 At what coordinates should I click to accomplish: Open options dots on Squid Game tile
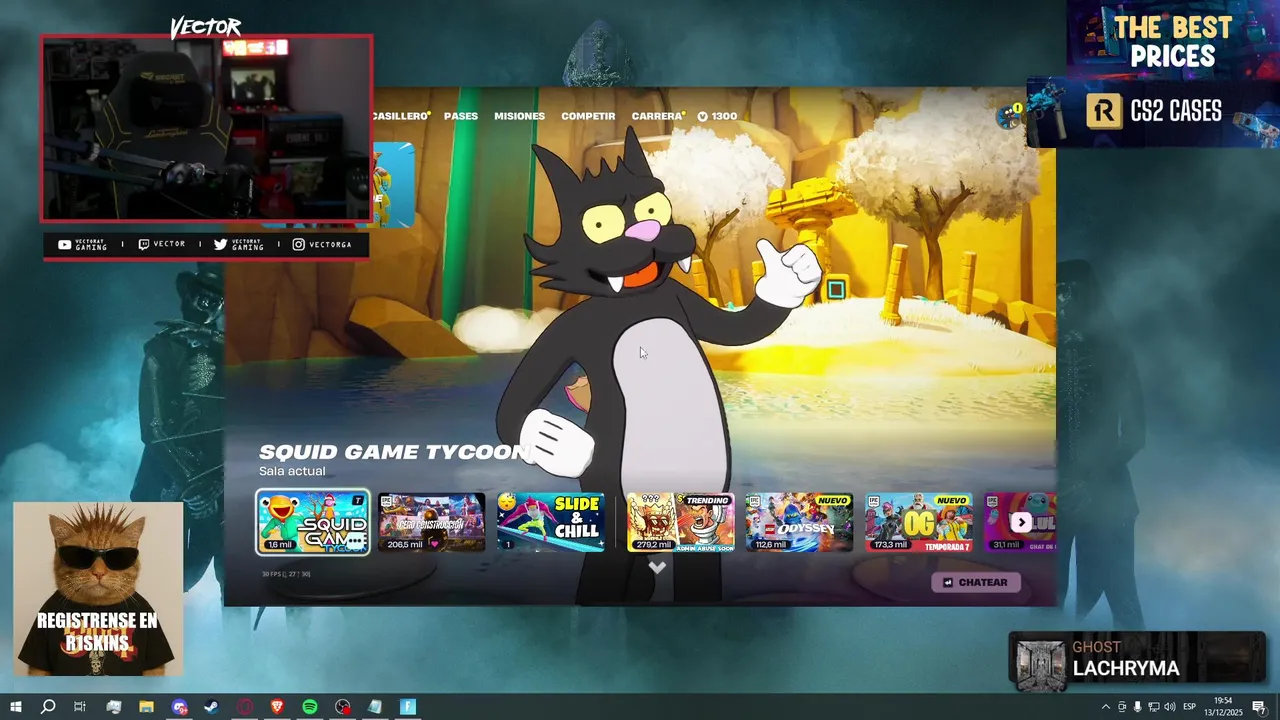click(353, 543)
